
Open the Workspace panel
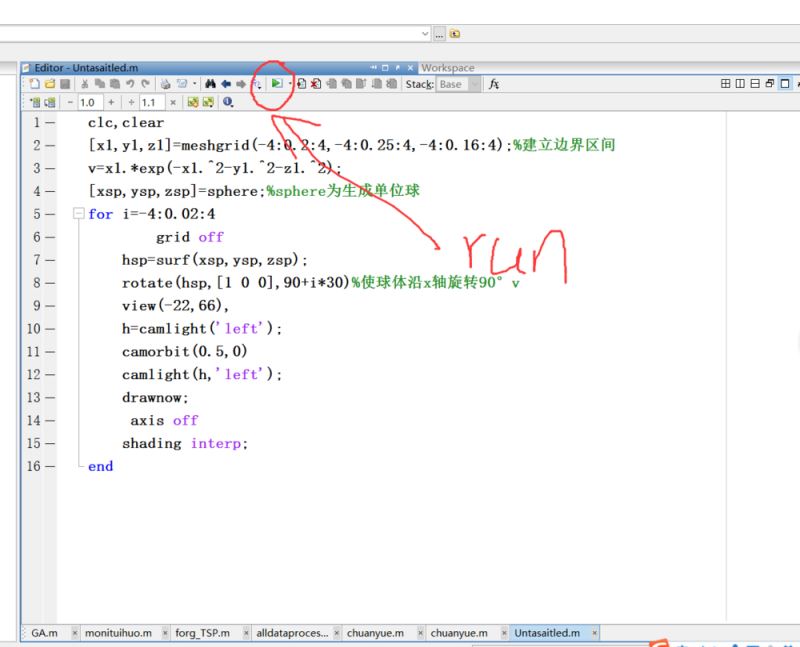pyautogui.click(x=448, y=68)
